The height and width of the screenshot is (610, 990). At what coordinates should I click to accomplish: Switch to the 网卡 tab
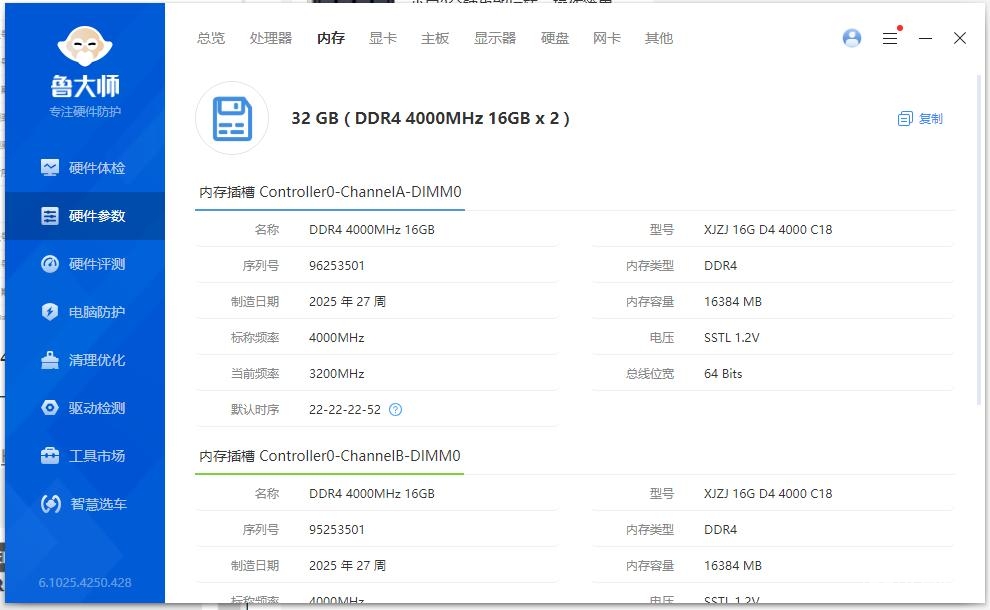[607, 39]
